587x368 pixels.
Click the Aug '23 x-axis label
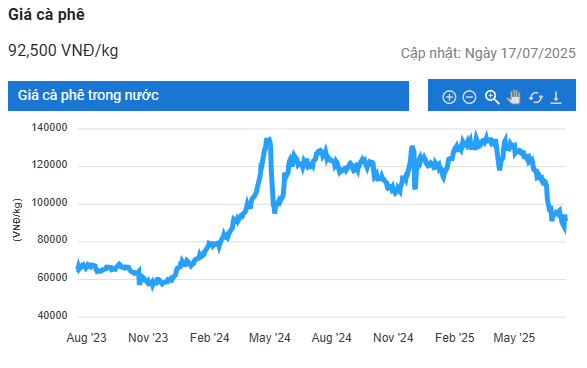[x=86, y=338]
